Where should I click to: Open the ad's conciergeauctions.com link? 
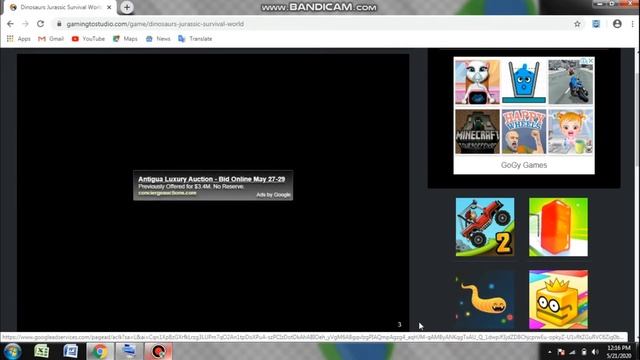pyautogui.click(x=167, y=193)
